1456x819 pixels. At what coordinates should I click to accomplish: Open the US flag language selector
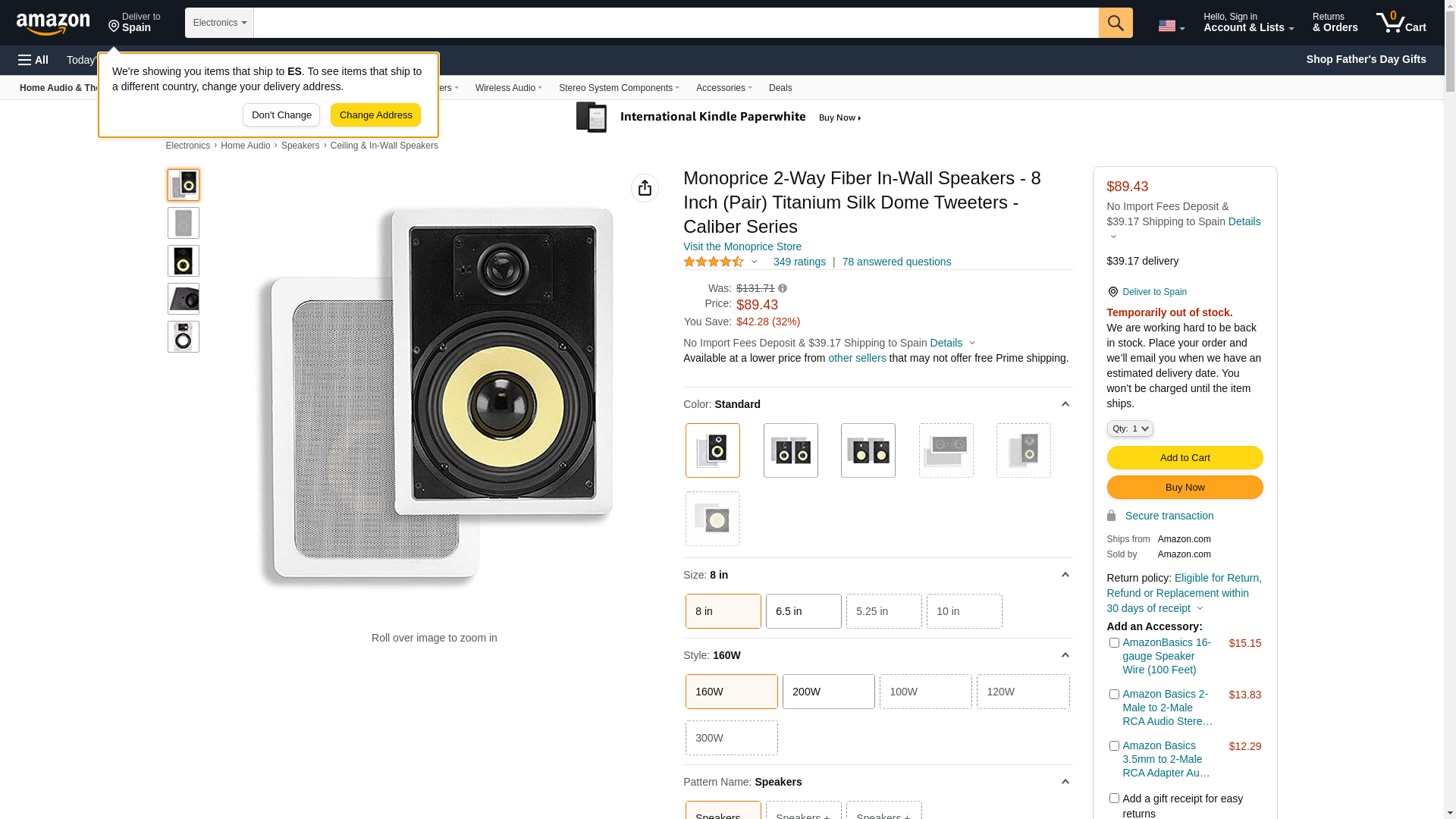[1171, 26]
